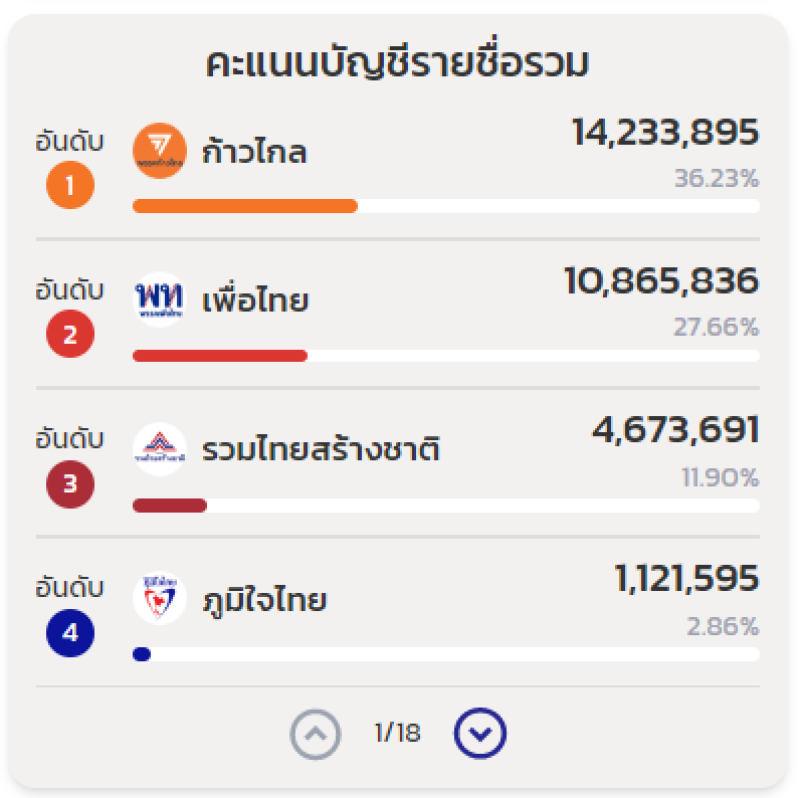The image size is (800, 798).
Task: Click the dark red rank 3 badge
Action: pos(70,484)
